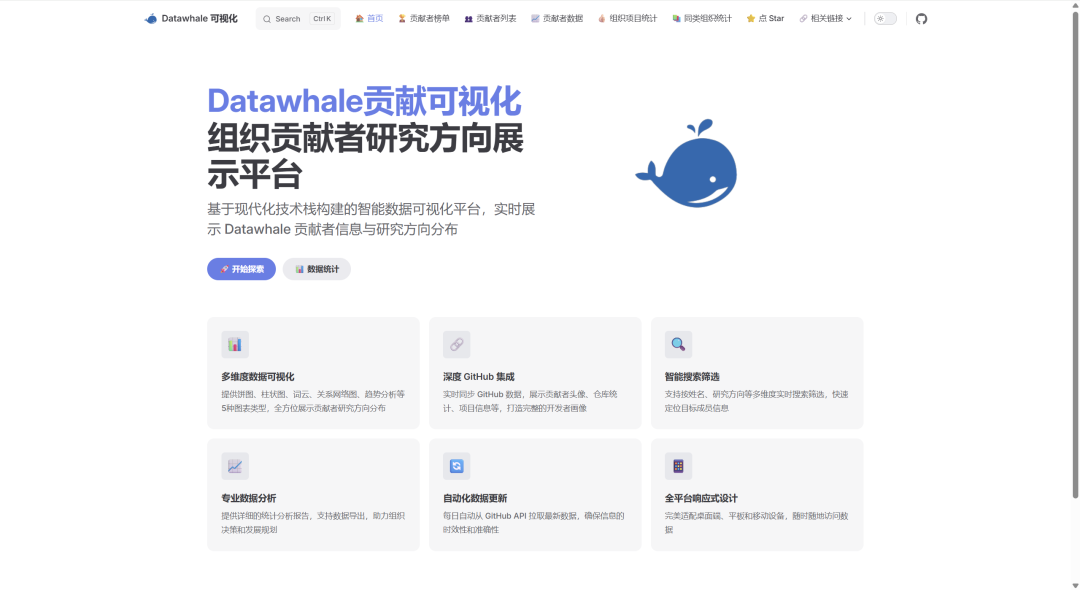The width and height of the screenshot is (1080, 590).
Task: Click the rocket icon in 开始探索
Action: 224,269
